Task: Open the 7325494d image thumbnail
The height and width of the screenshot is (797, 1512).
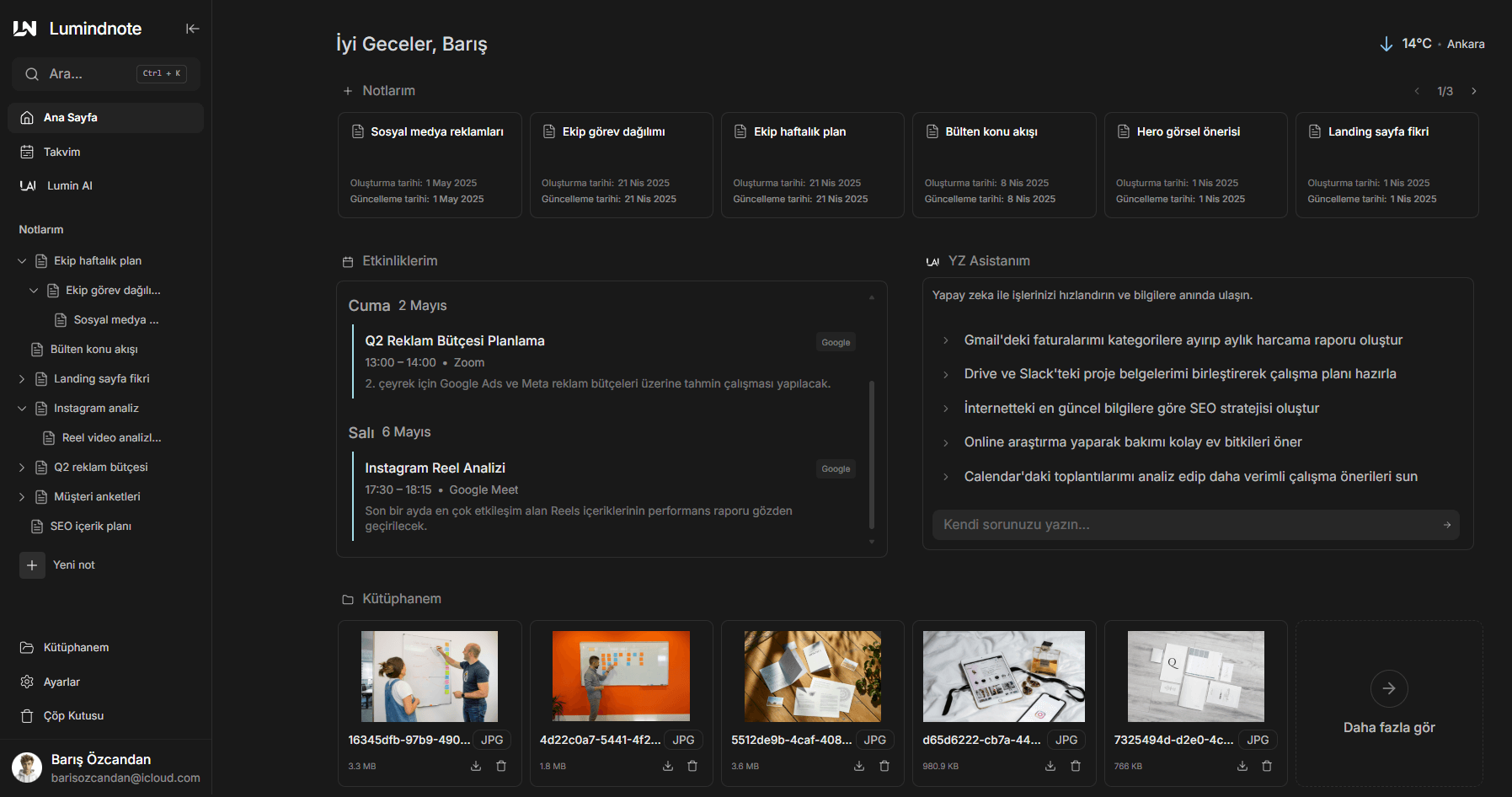Action: tap(1196, 677)
